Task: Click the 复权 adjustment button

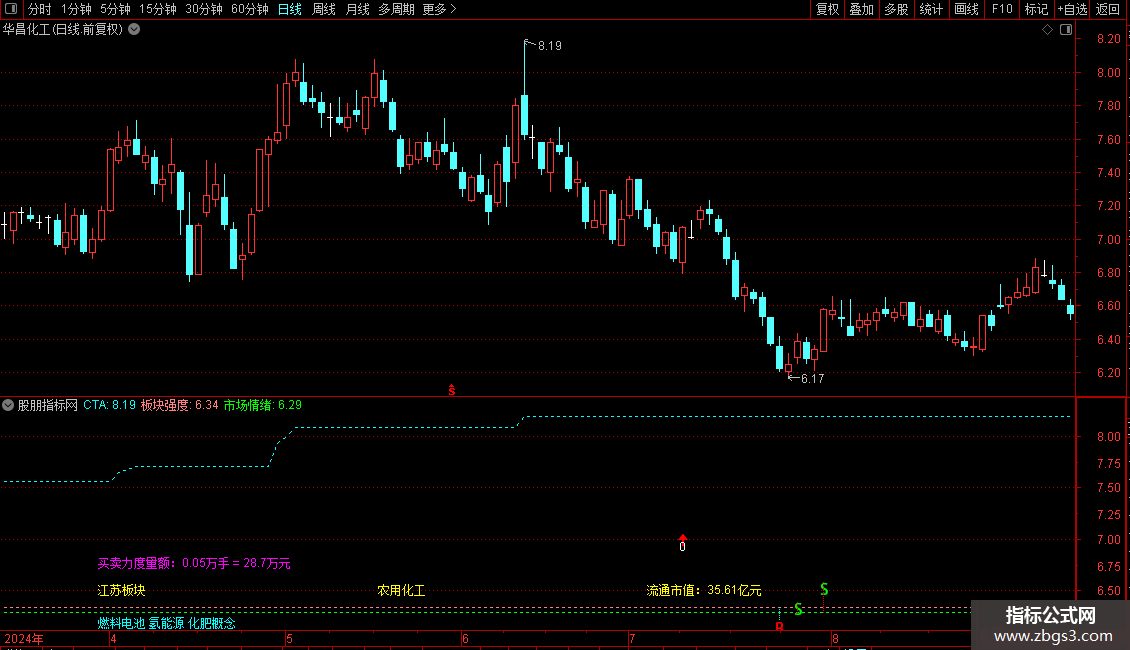Action: [827, 9]
